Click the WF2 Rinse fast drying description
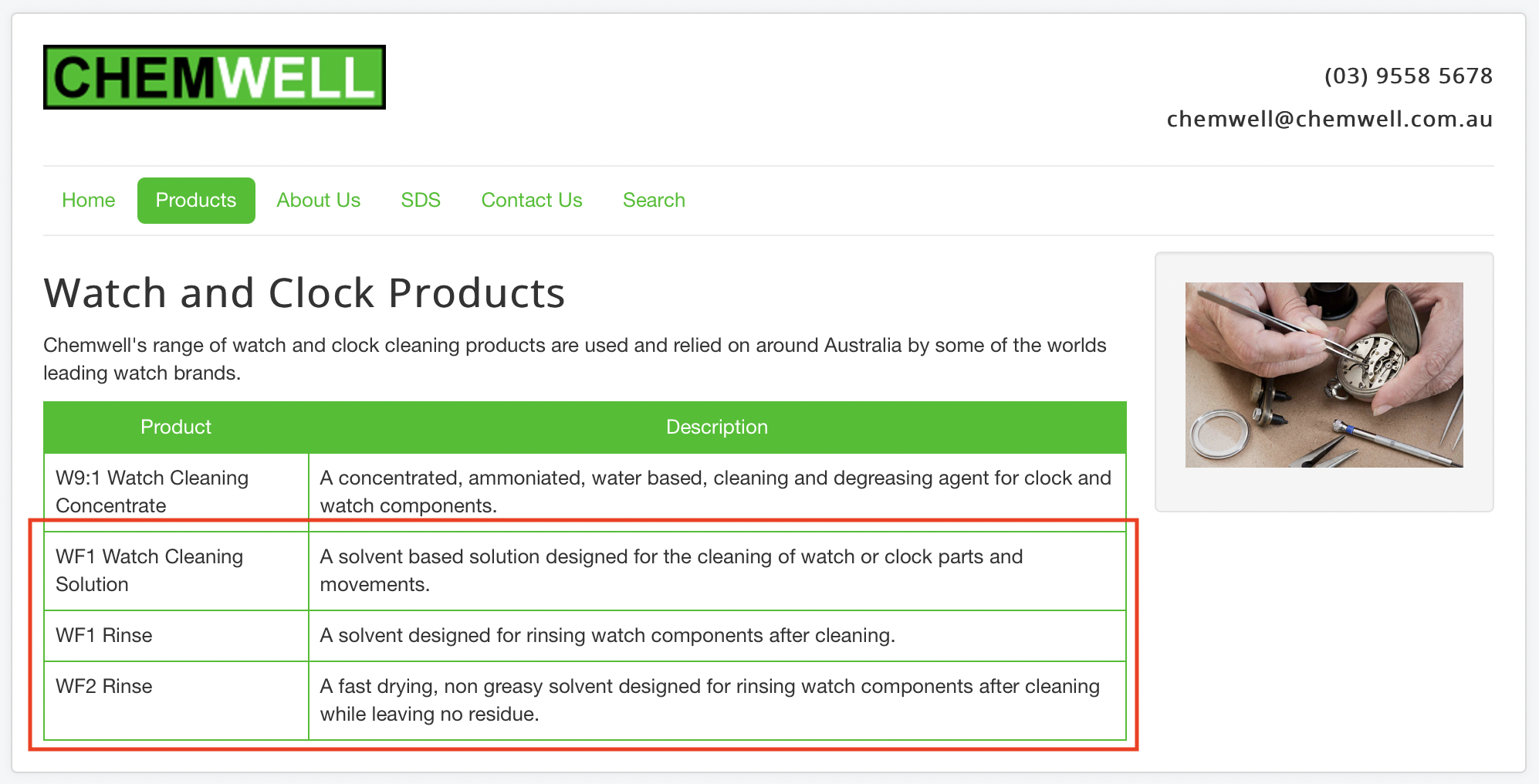 click(709, 700)
